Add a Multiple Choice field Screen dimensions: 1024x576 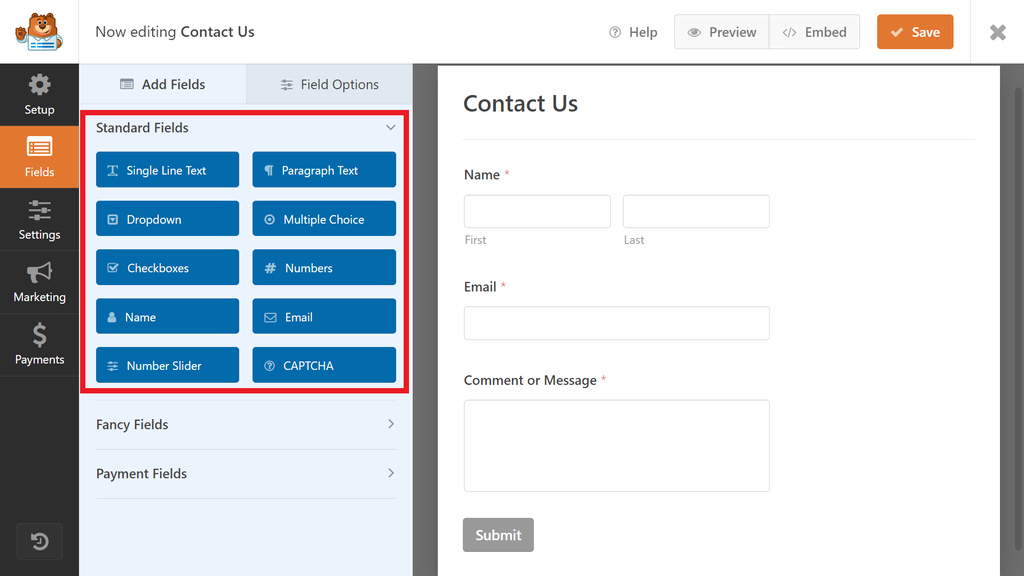[324, 219]
